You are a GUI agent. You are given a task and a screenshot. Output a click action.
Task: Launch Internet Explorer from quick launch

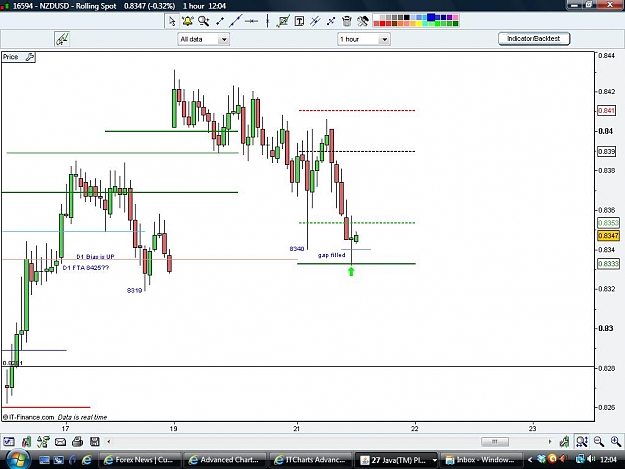click(86, 460)
